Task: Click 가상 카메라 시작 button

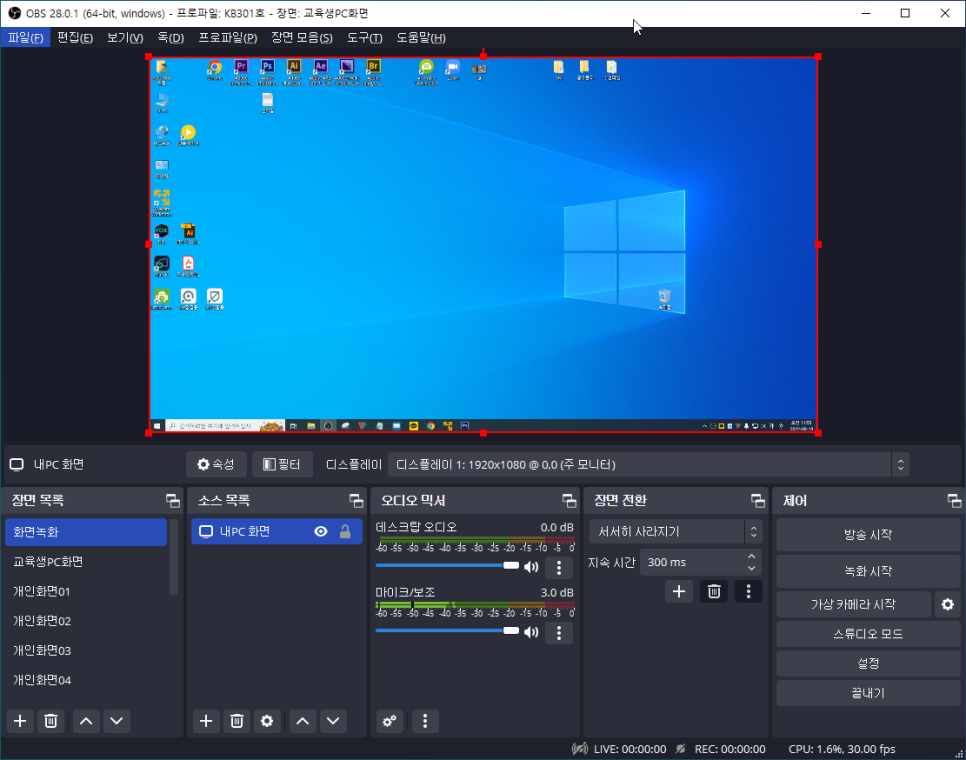Action: 853,604
